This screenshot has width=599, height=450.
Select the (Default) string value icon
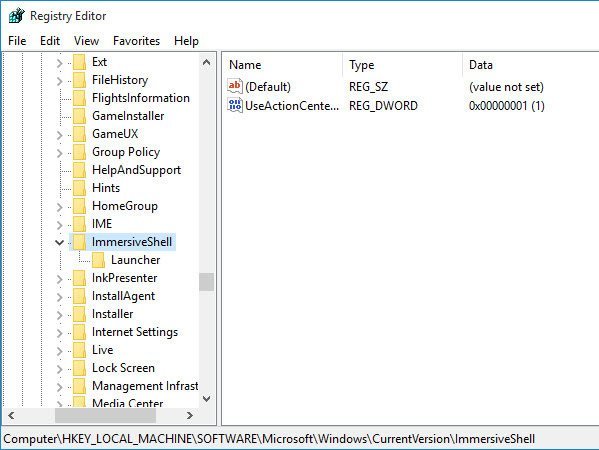[235, 86]
